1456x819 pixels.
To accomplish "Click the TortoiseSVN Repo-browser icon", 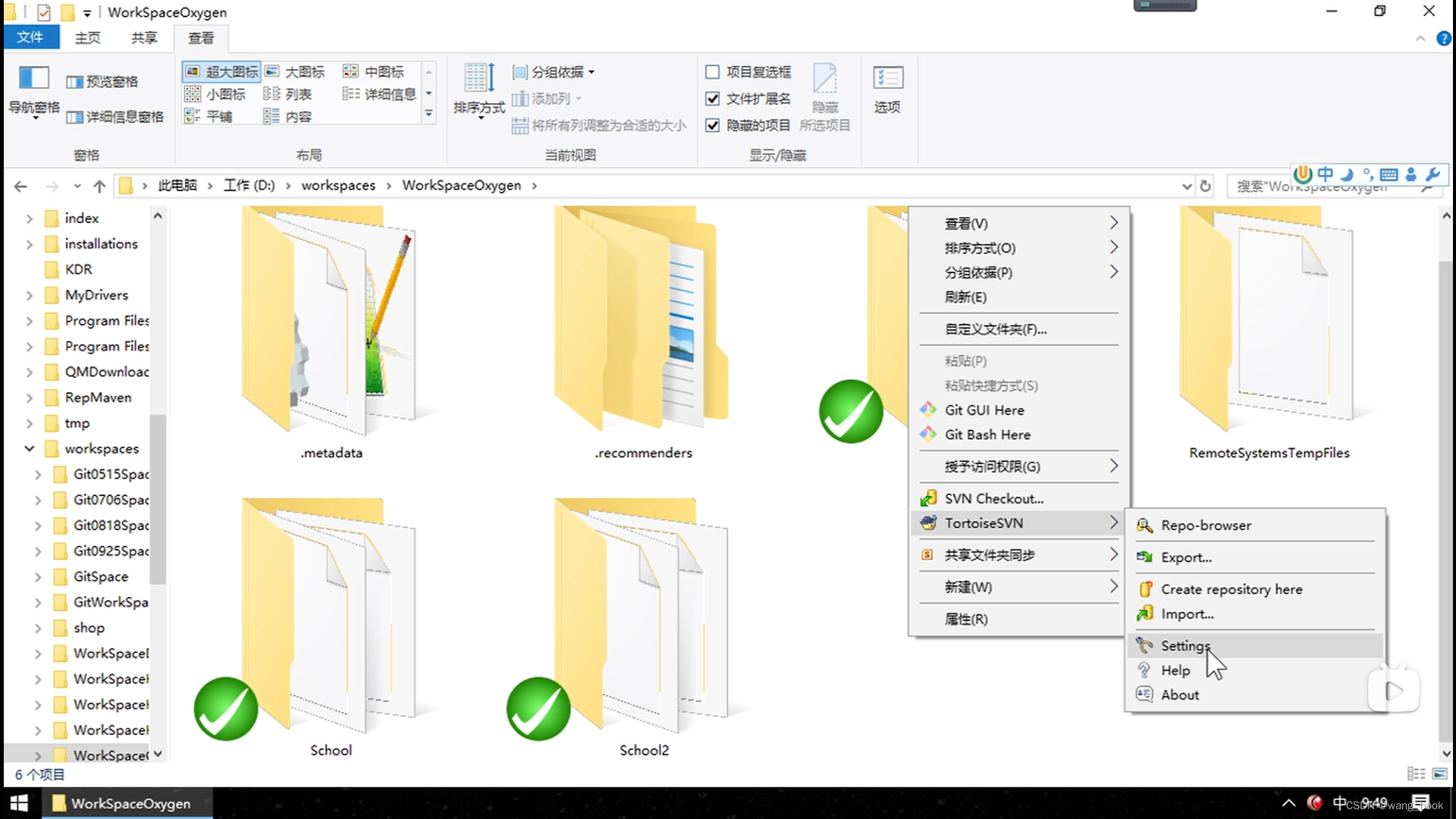I will pyautogui.click(x=1145, y=524).
